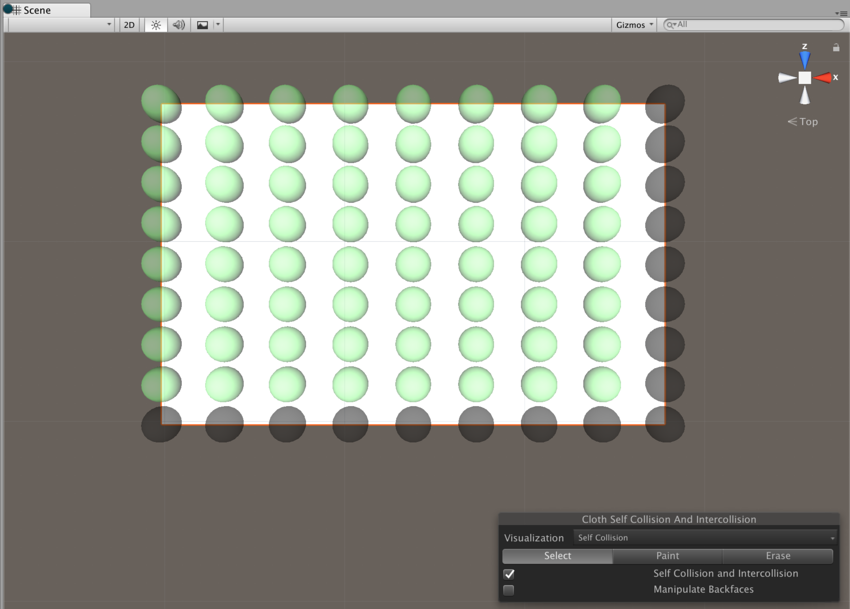Click the scene search field
850x609 pixels.
(x=754, y=24)
